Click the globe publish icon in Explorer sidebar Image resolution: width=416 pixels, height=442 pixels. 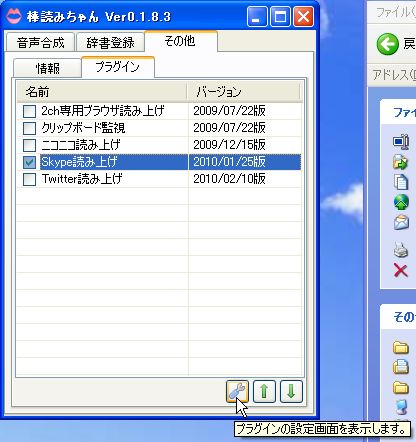401,202
